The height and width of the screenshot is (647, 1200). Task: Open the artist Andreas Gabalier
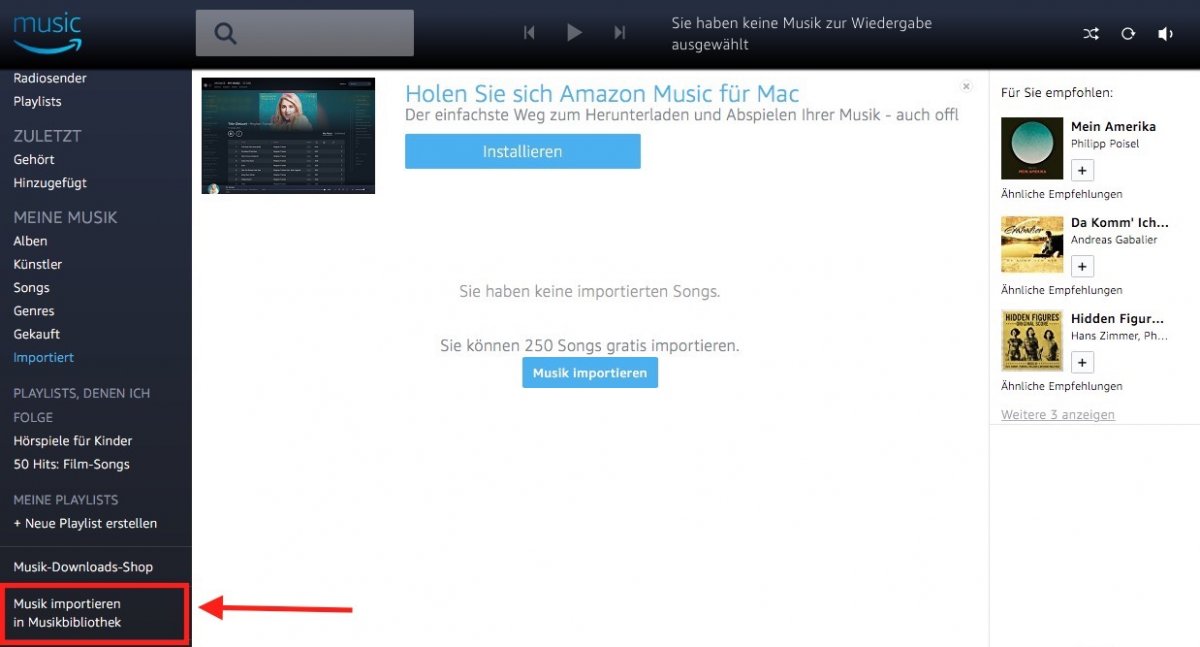pos(1113,240)
